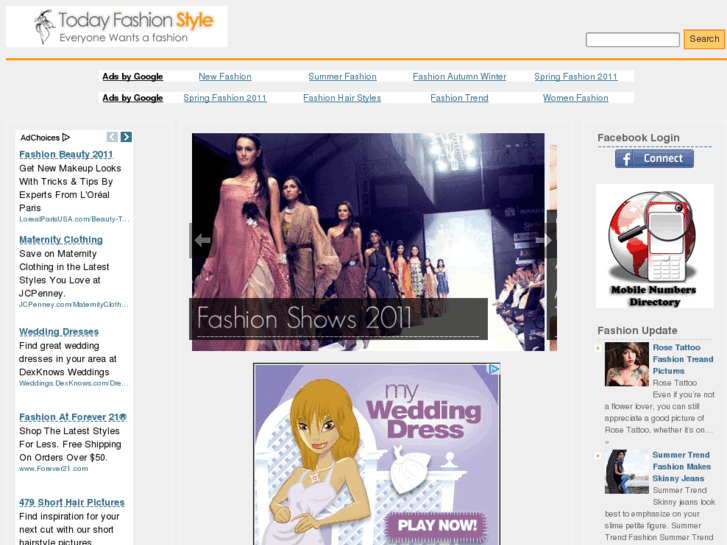Click slideshow previous arrow
This screenshot has width=727, height=545.
[202, 240]
